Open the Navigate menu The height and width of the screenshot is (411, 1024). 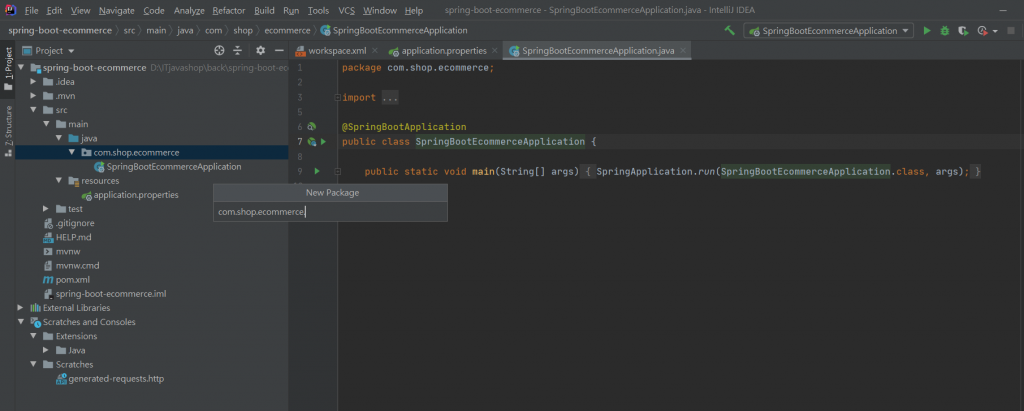[117, 10]
